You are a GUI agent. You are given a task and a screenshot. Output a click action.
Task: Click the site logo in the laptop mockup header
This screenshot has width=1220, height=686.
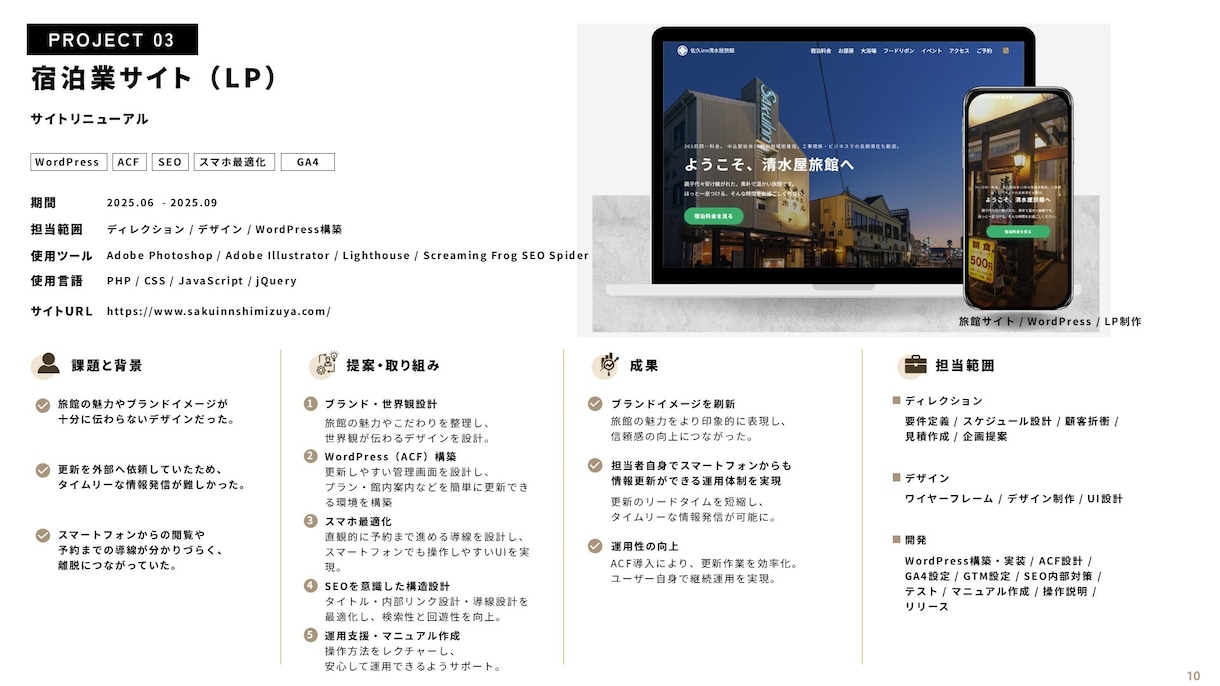click(x=706, y=49)
